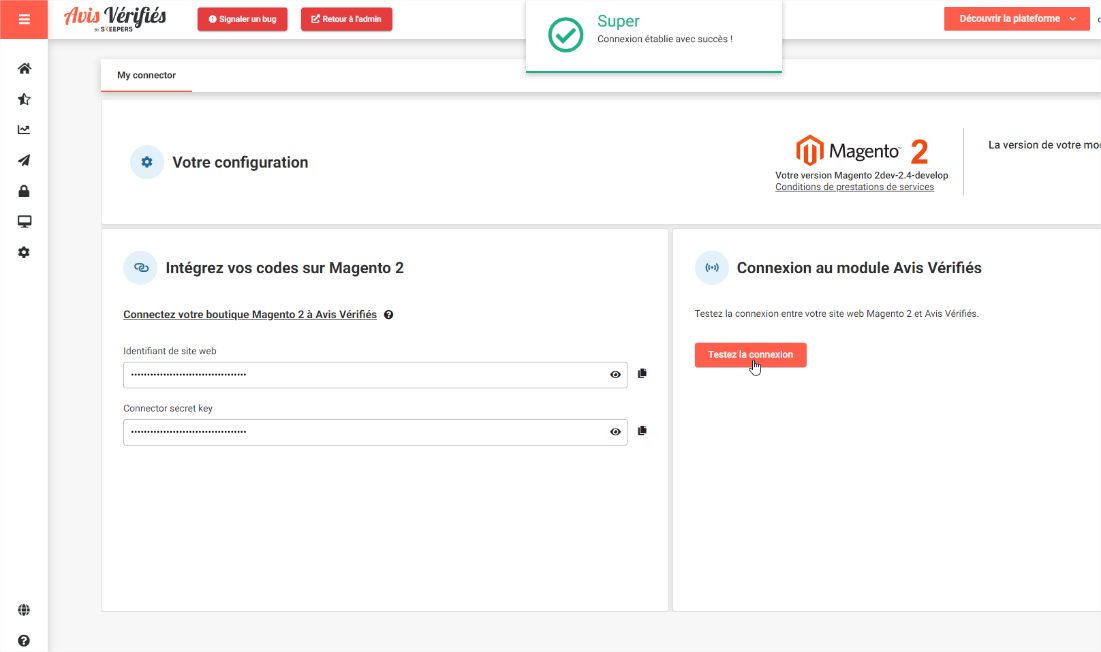Open the hamburger menu in the sidebar

(24, 19)
